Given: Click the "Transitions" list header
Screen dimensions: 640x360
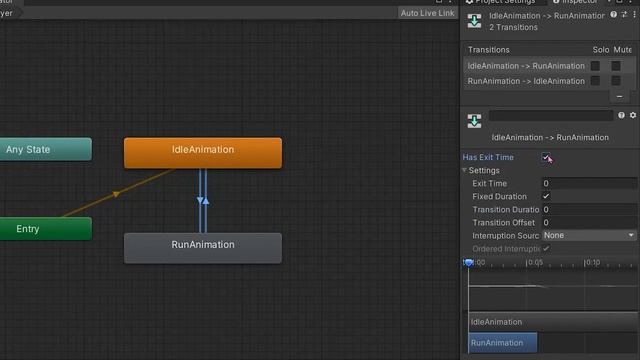Looking at the screenshot, I should point(489,50).
